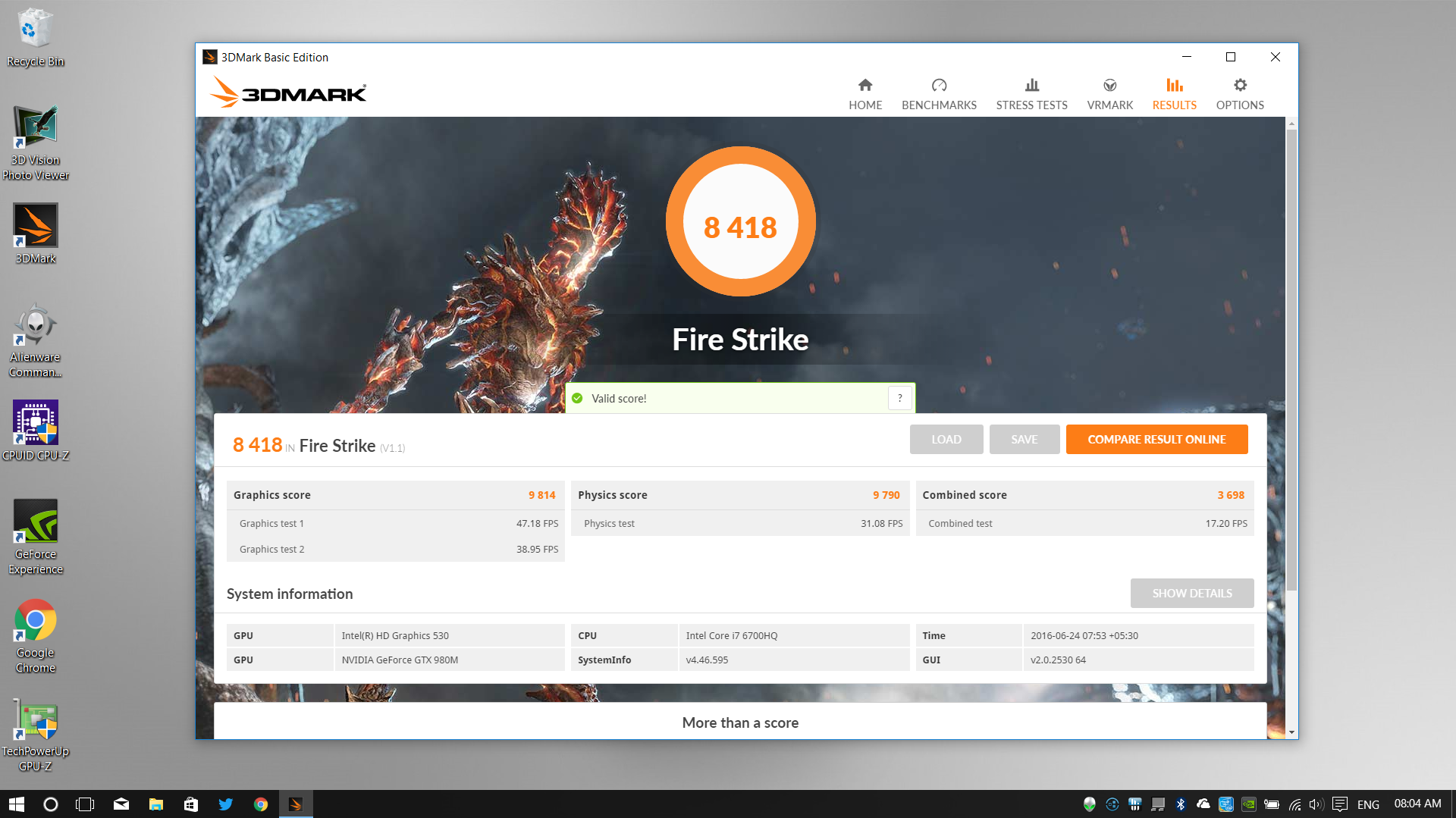
Task: Click the Graphics test 2 row
Action: 395,549
